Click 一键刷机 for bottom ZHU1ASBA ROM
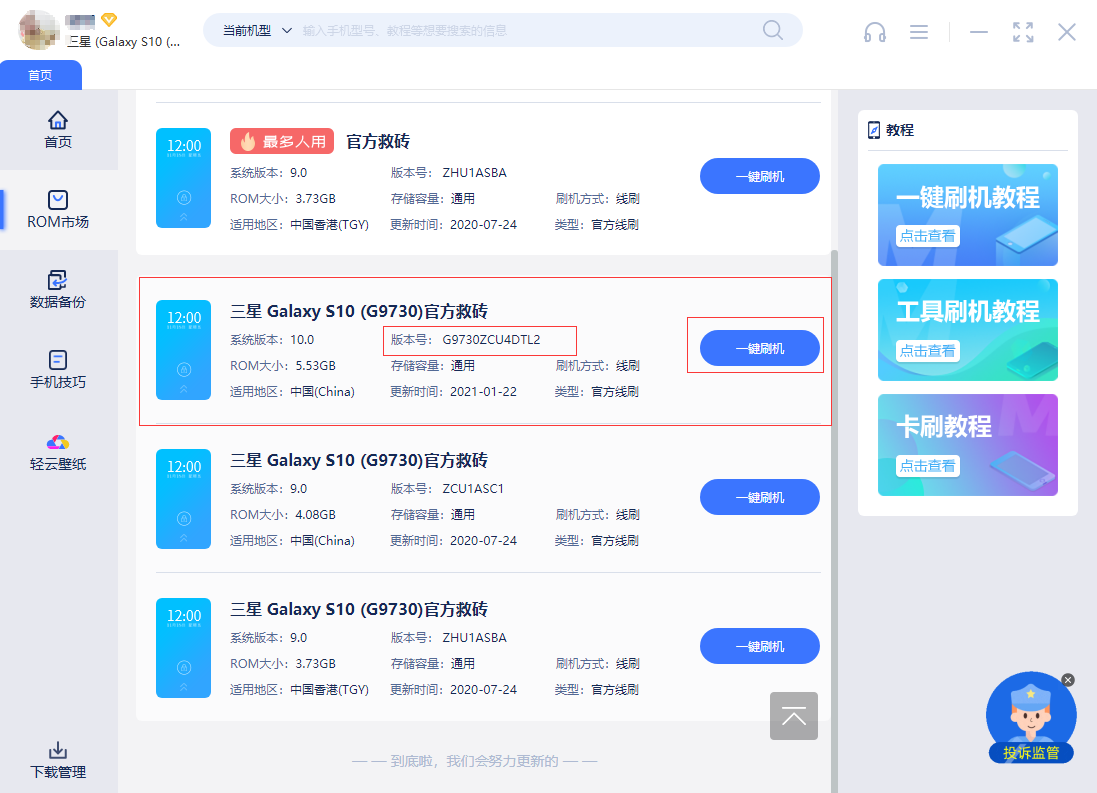 tap(760, 646)
